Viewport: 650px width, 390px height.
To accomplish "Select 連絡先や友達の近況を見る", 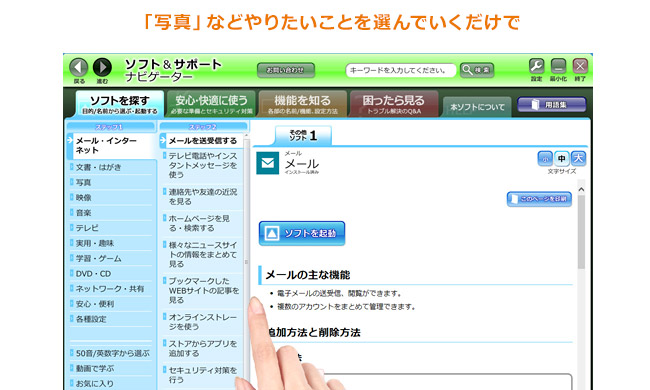I will click(201, 197).
